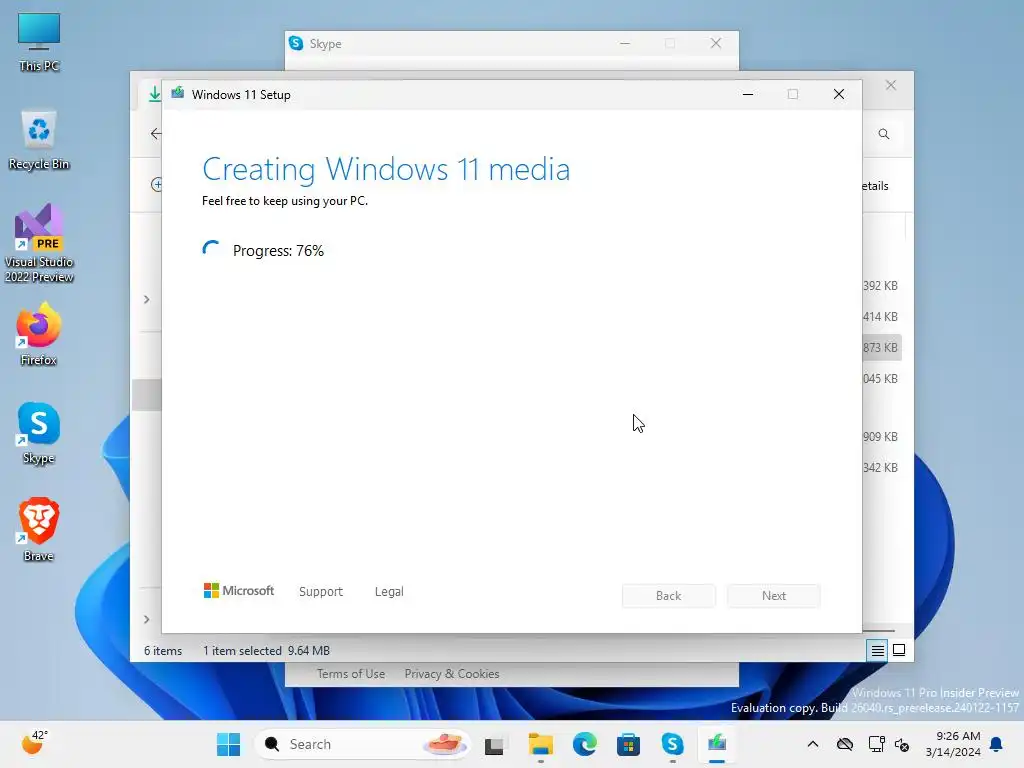Click the Skype logo in its title bar

[296, 43]
